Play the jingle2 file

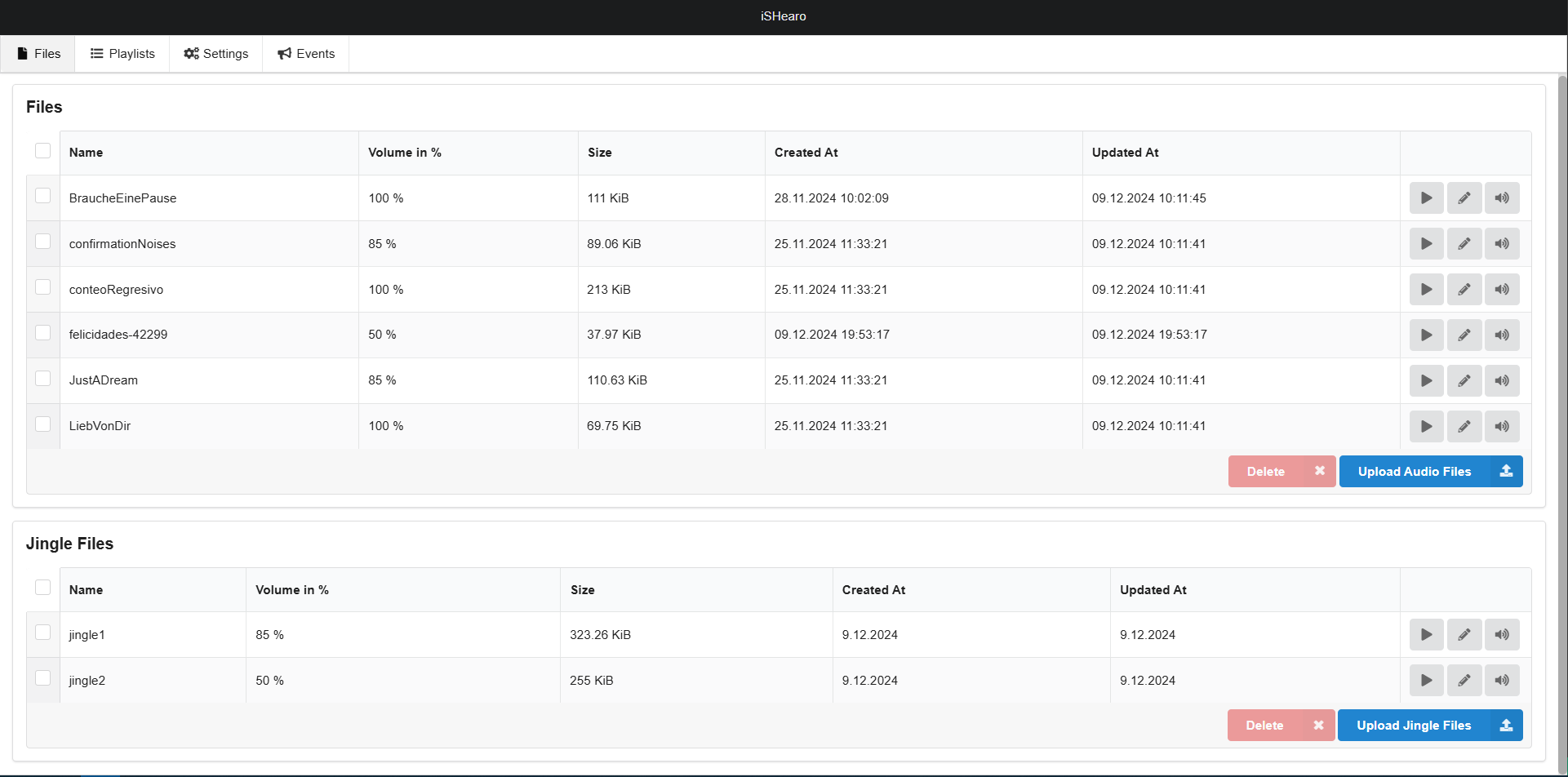point(1426,681)
